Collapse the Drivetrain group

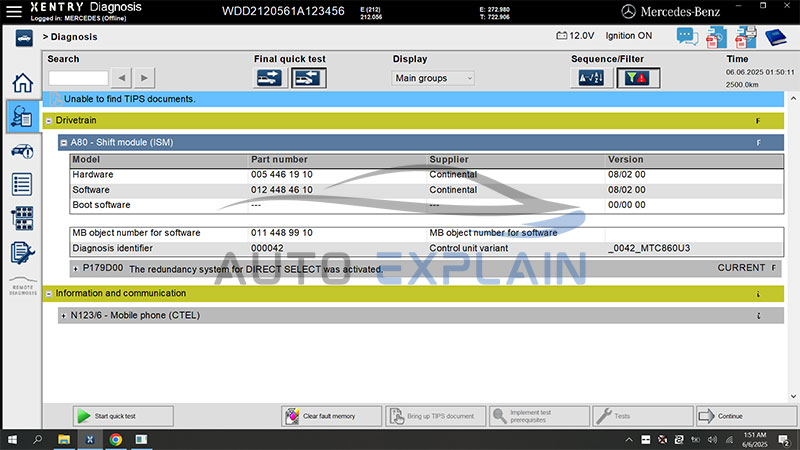point(49,121)
